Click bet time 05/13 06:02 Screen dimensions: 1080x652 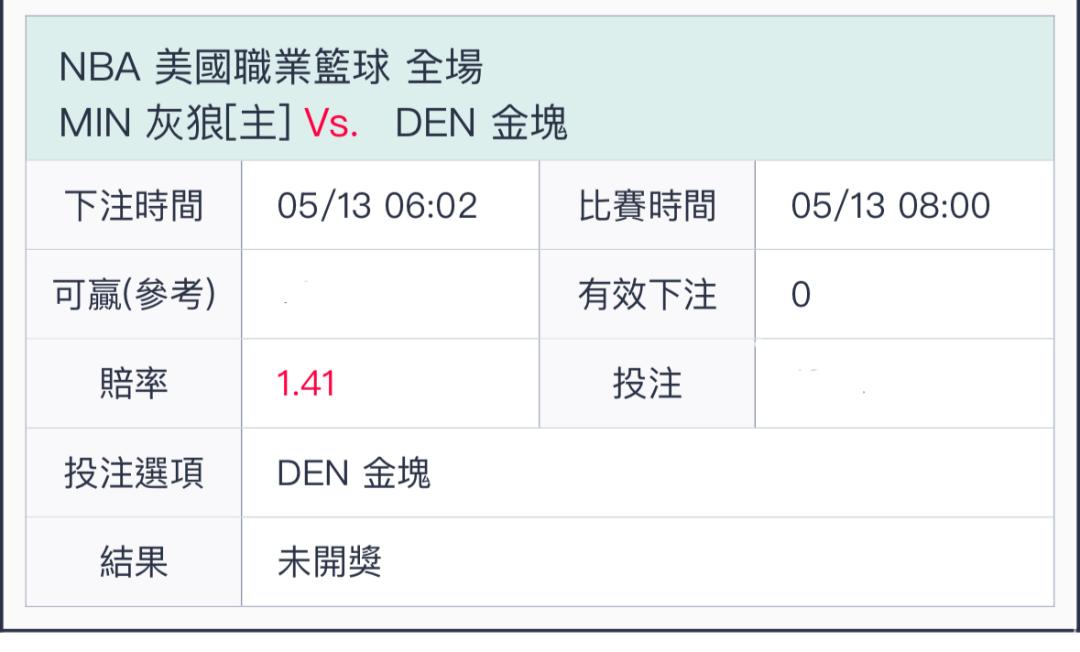(377, 206)
